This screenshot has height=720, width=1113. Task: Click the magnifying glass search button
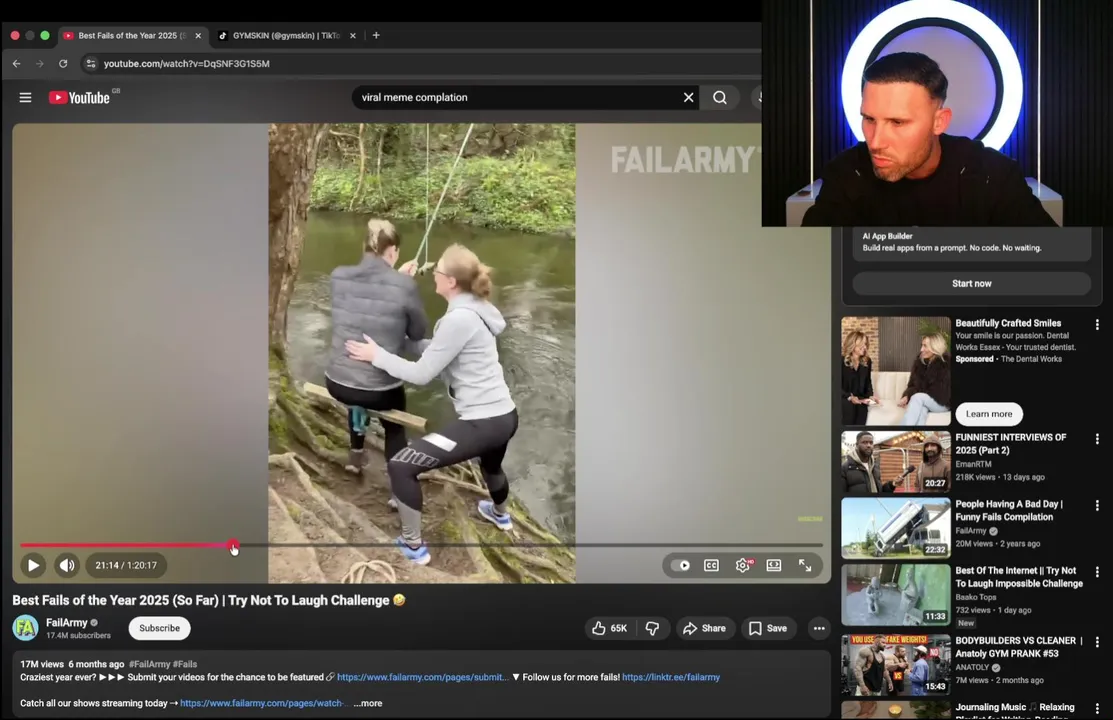click(720, 97)
